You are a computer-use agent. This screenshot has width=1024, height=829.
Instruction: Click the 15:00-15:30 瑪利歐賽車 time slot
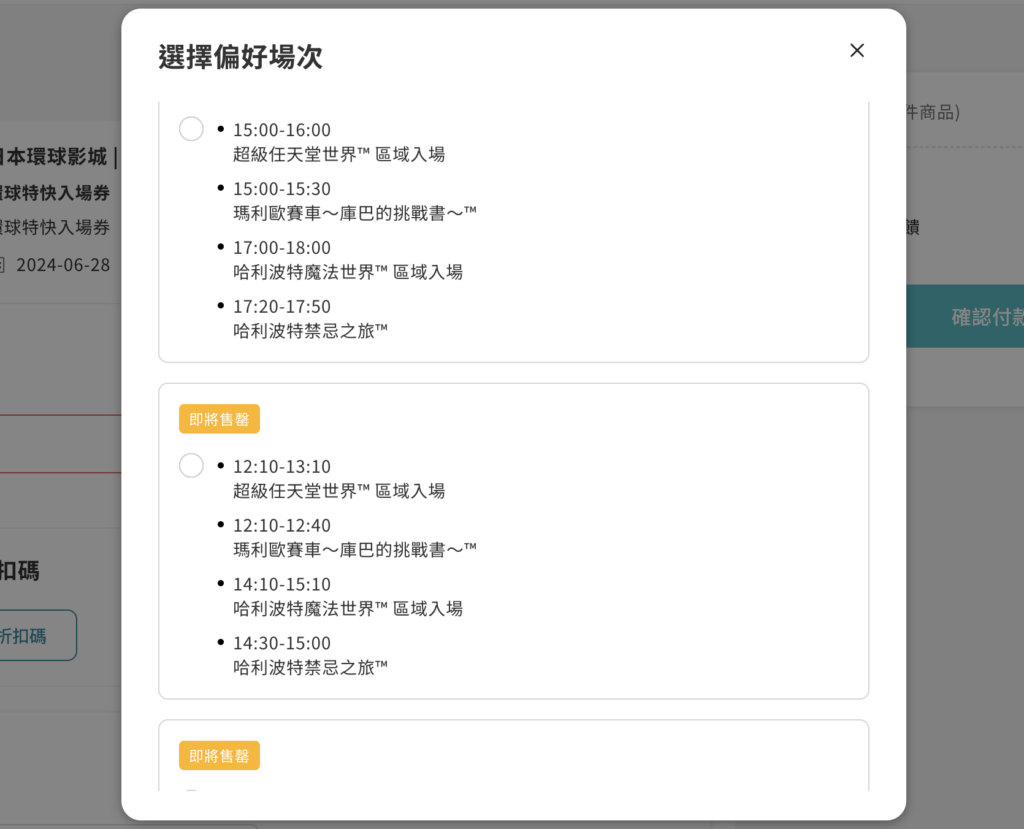(282, 189)
